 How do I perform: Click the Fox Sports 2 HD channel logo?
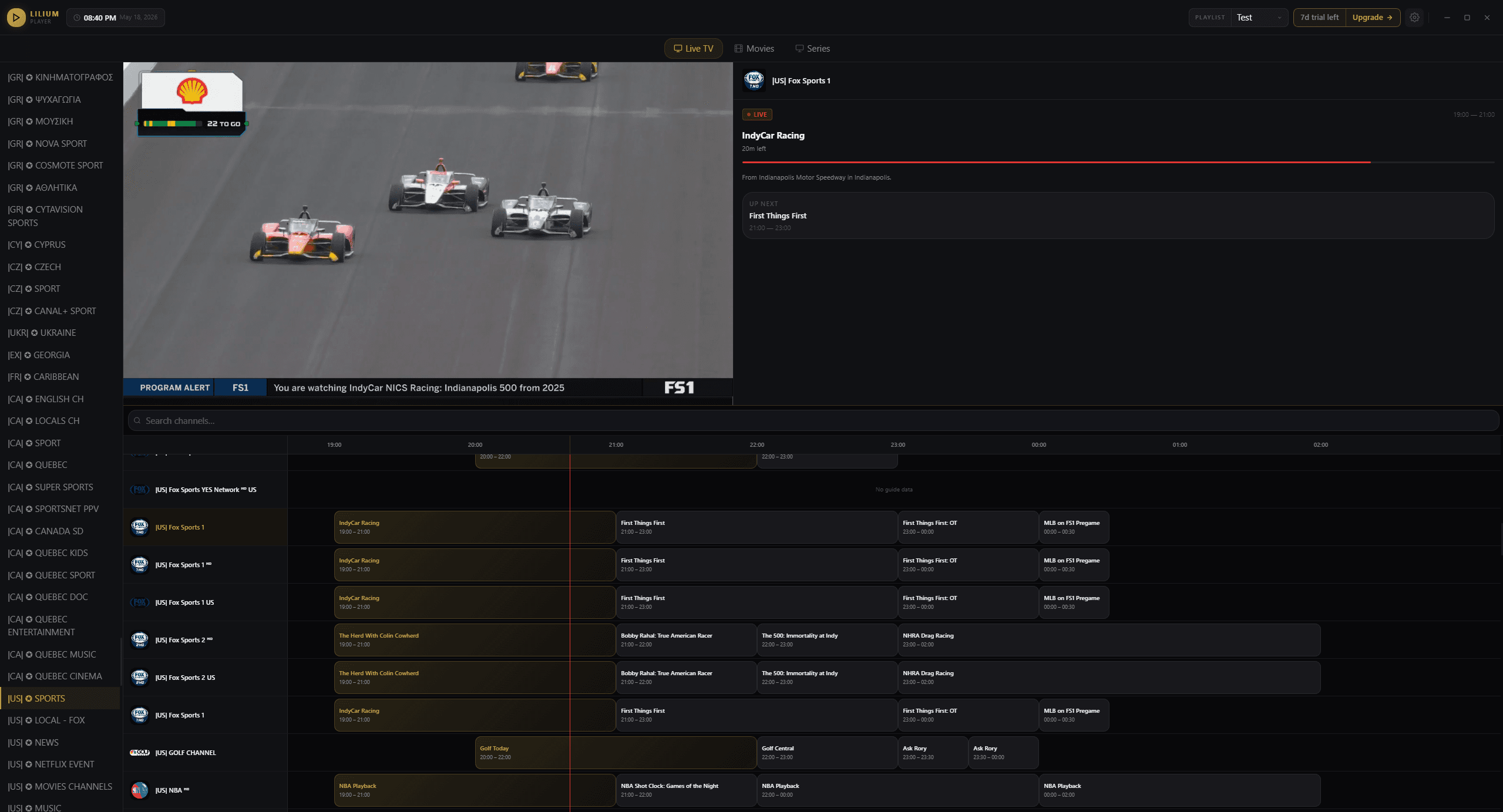point(140,640)
